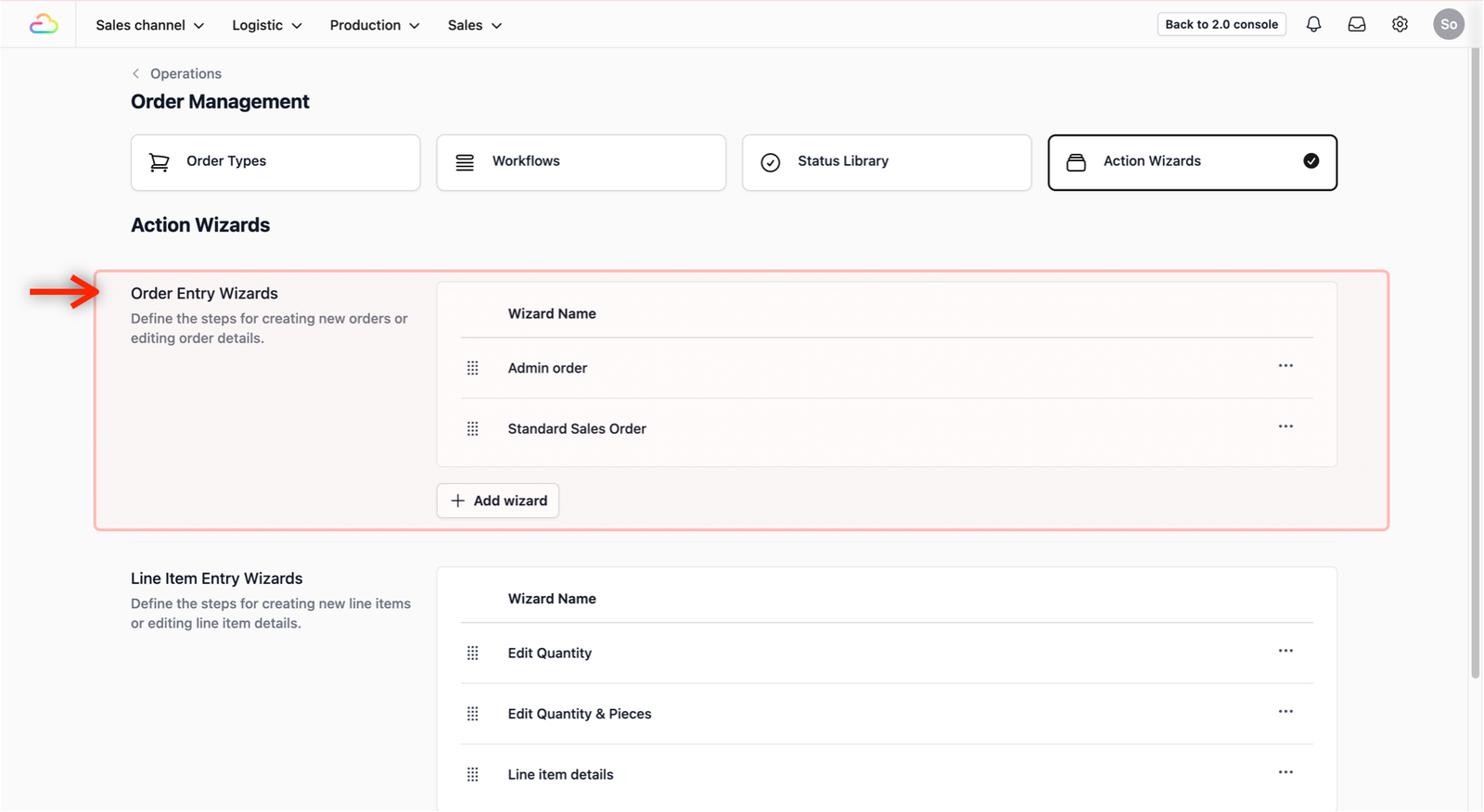Switch to the Status Library tab
The image size is (1484, 812).
tap(887, 162)
